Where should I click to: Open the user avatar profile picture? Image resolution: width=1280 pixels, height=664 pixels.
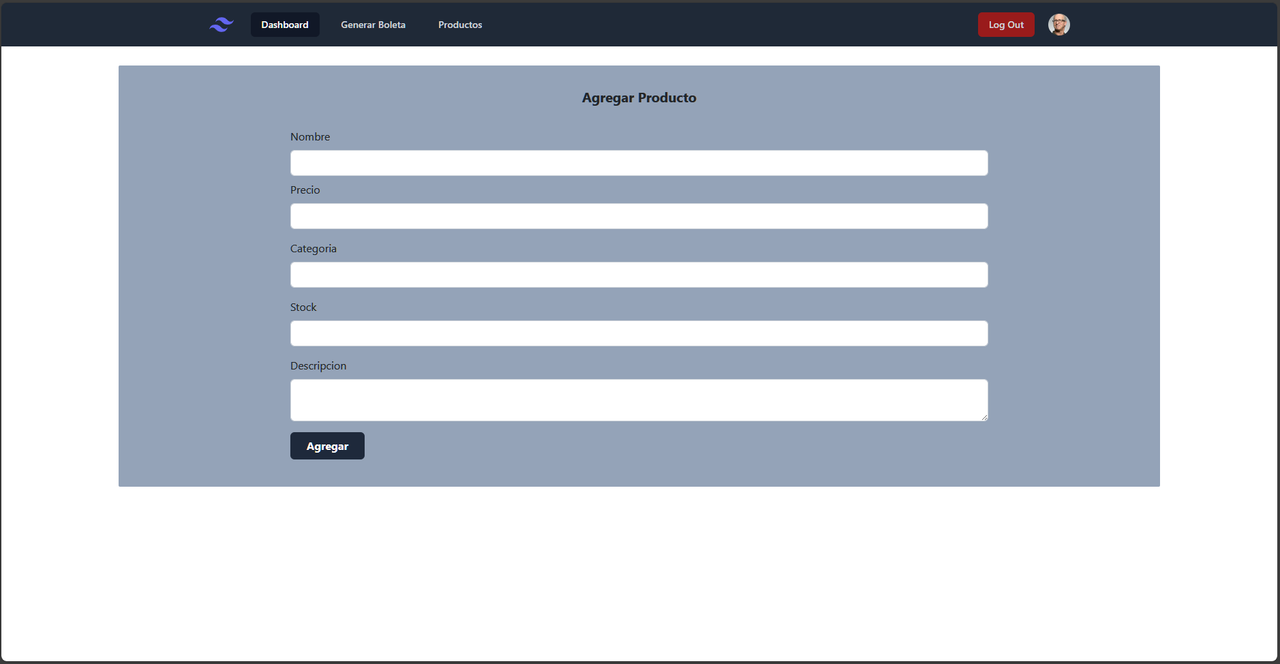pyautogui.click(x=1058, y=24)
